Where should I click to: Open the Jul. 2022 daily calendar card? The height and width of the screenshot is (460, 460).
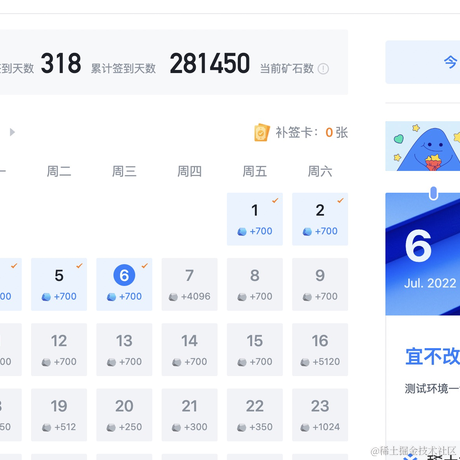(423, 254)
